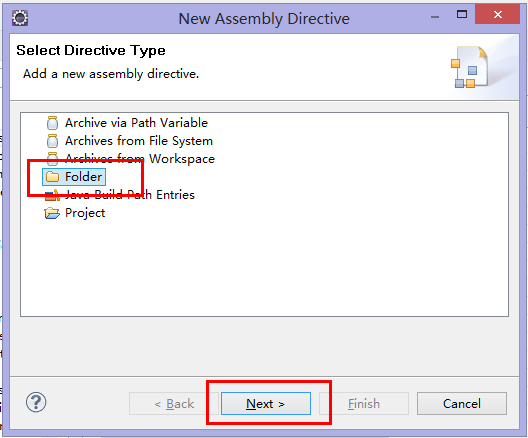Select Archives from File System directive
This screenshot has width=528, height=438.
139,141
